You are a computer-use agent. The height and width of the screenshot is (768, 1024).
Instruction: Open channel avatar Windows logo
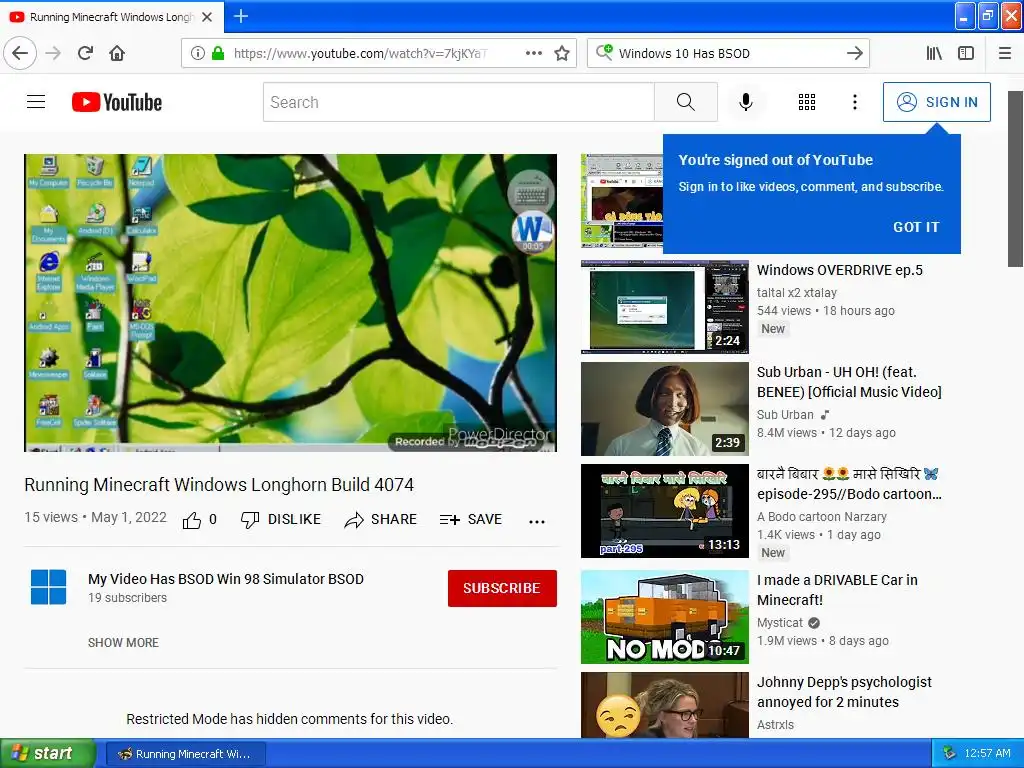tap(48, 586)
